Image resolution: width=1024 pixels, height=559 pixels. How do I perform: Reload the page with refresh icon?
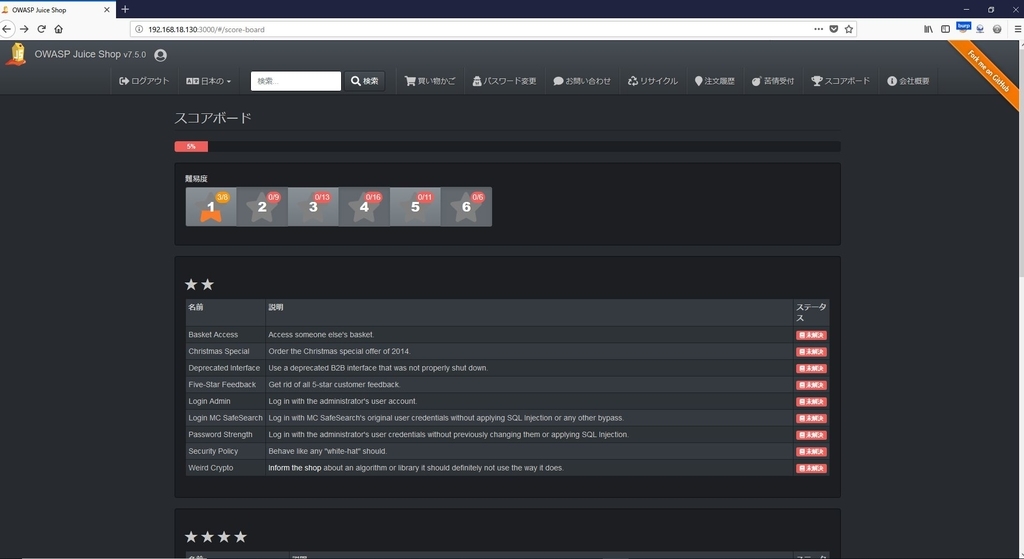point(41,29)
